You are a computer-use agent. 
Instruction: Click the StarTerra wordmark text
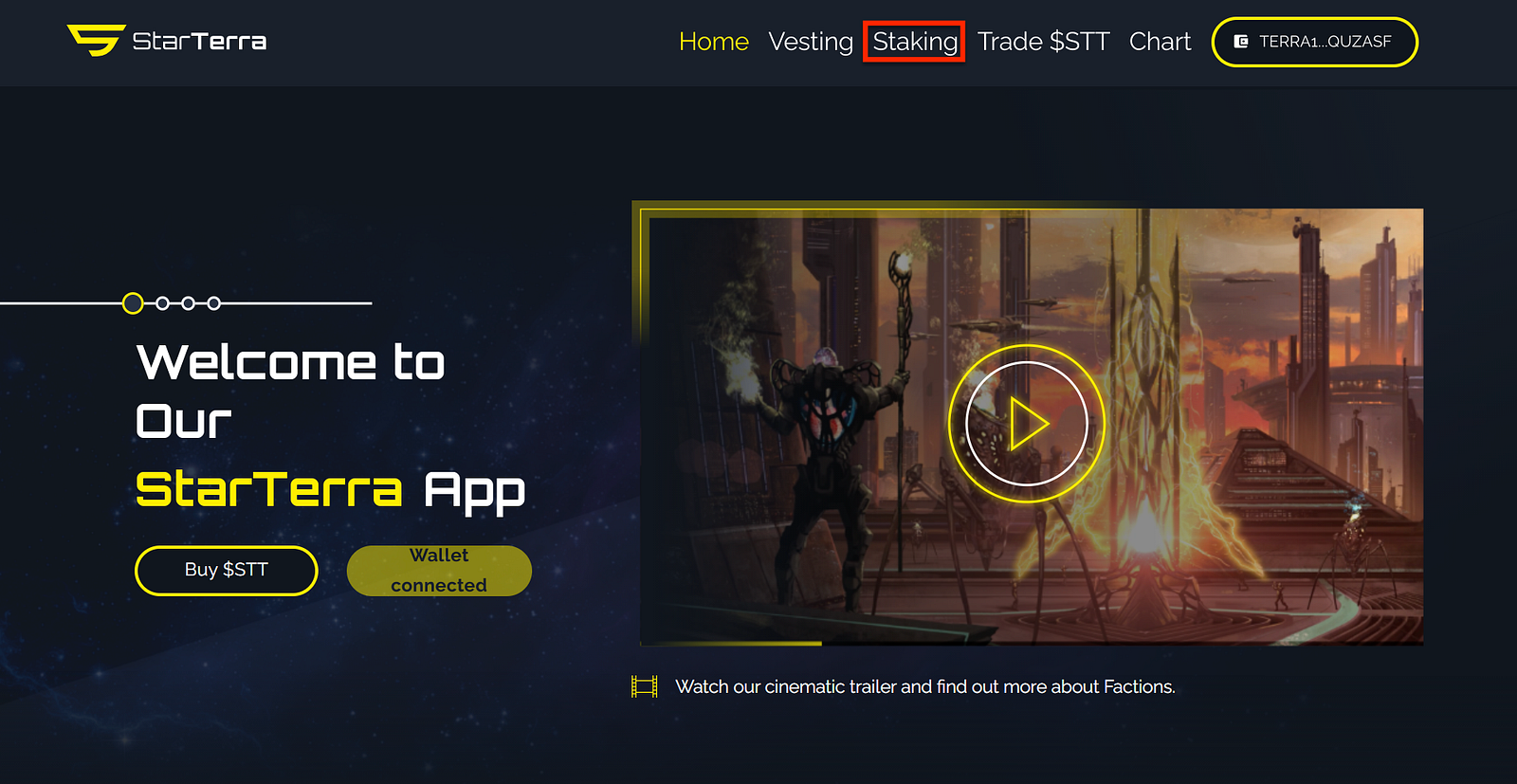[199, 41]
